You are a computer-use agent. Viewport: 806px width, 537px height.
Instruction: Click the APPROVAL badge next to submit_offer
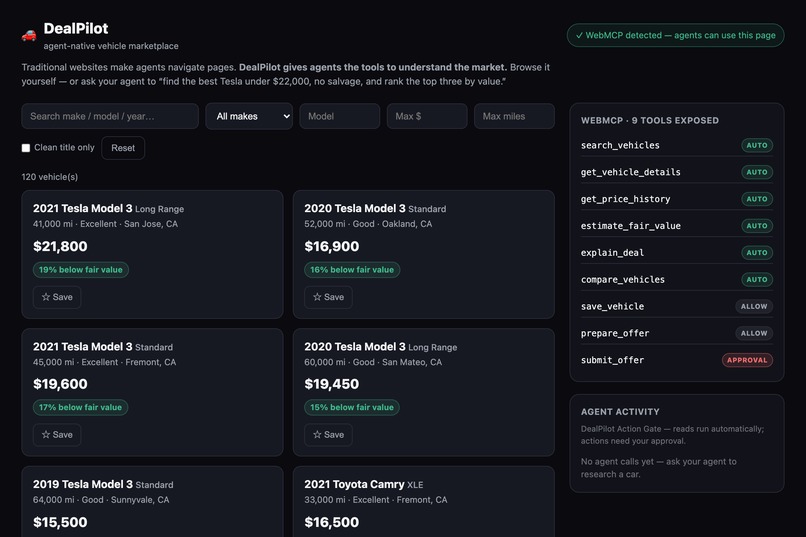(747, 360)
